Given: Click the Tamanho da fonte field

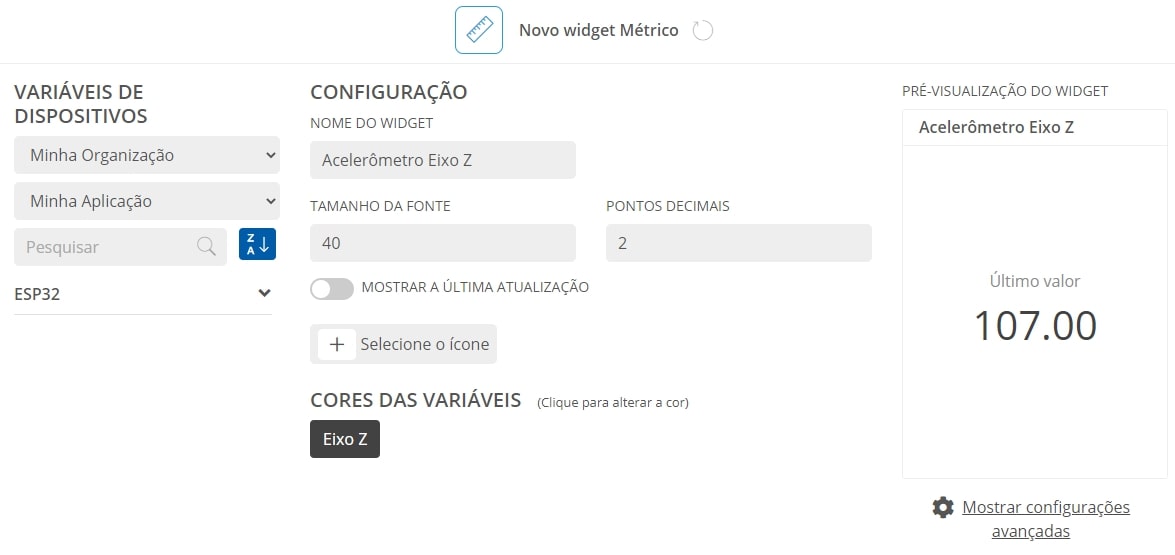Looking at the screenshot, I should click(x=443, y=243).
